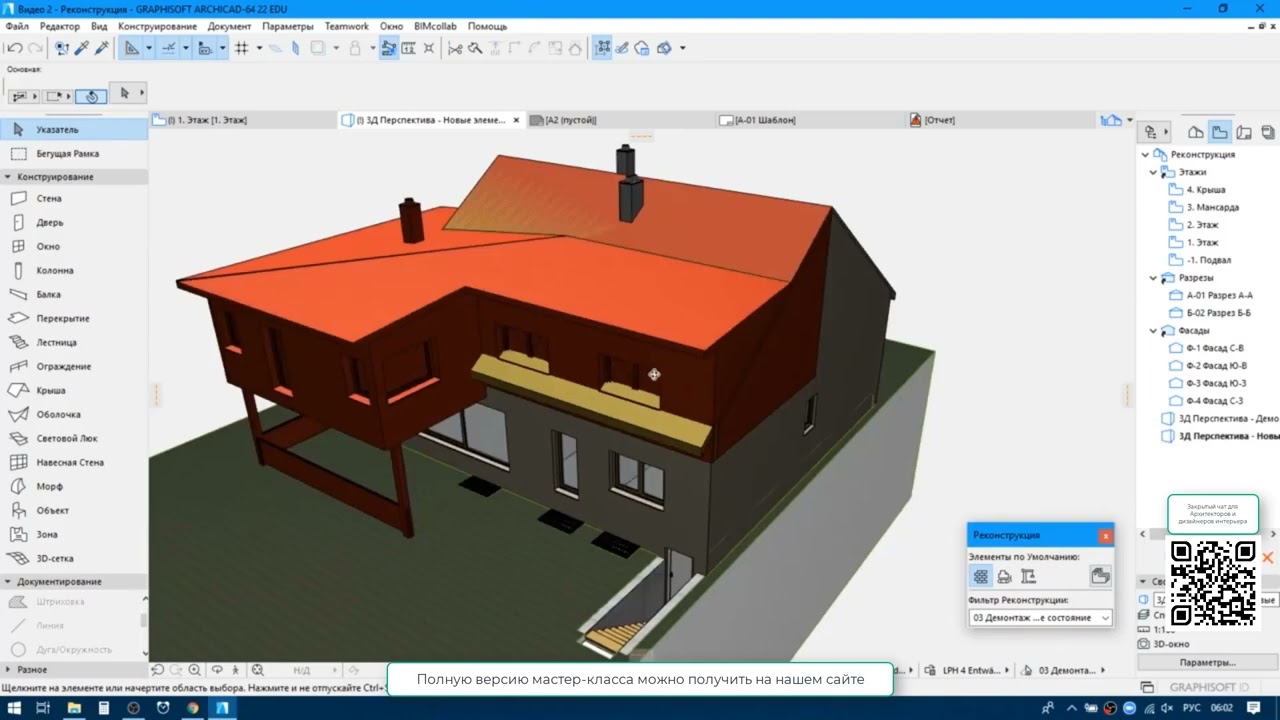
Task: Open the Конструирование menu
Action: pyautogui.click(x=158, y=26)
